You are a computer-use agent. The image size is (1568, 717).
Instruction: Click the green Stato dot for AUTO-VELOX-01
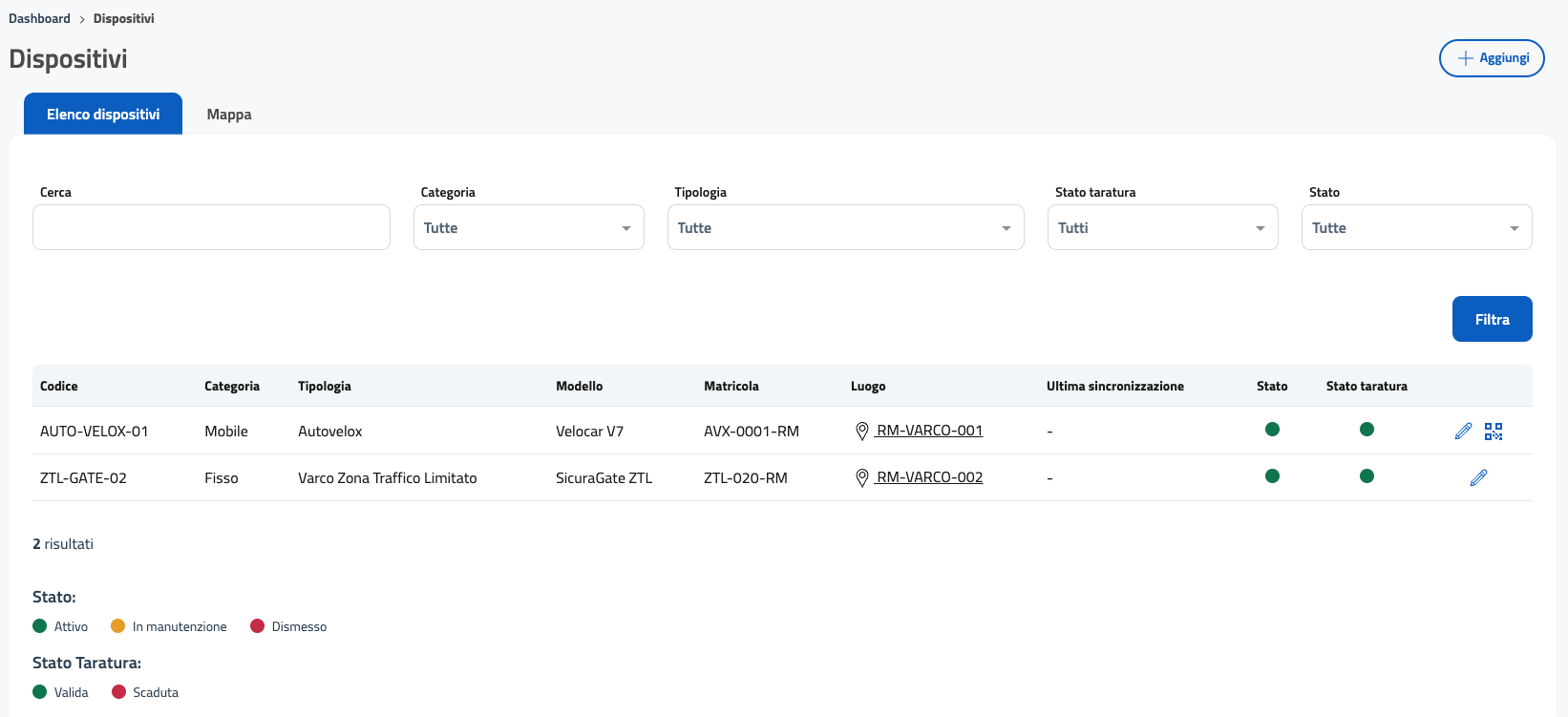tap(1272, 430)
